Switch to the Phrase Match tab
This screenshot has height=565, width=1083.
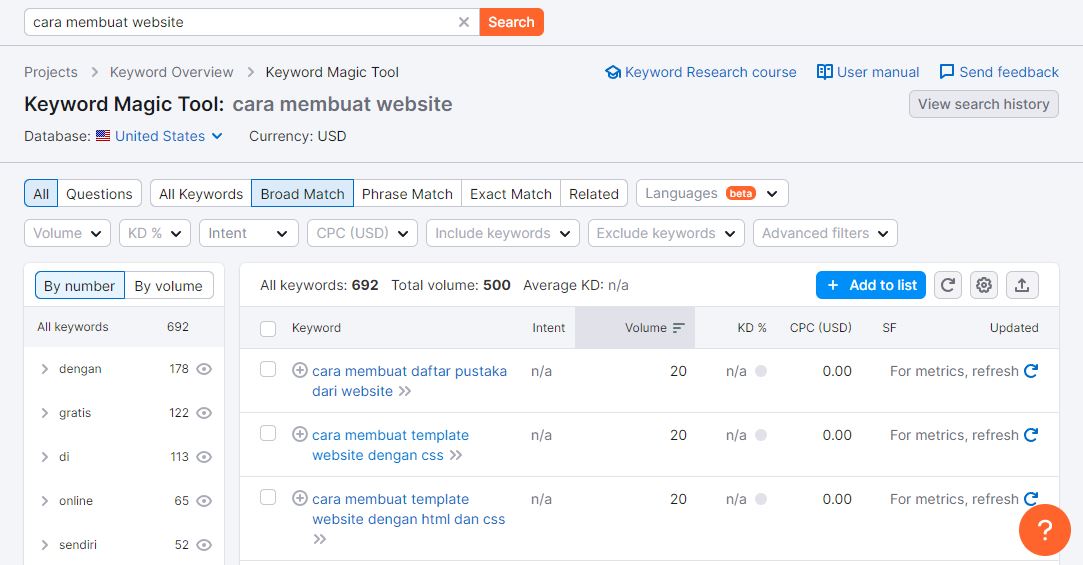click(x=407, y=194)
